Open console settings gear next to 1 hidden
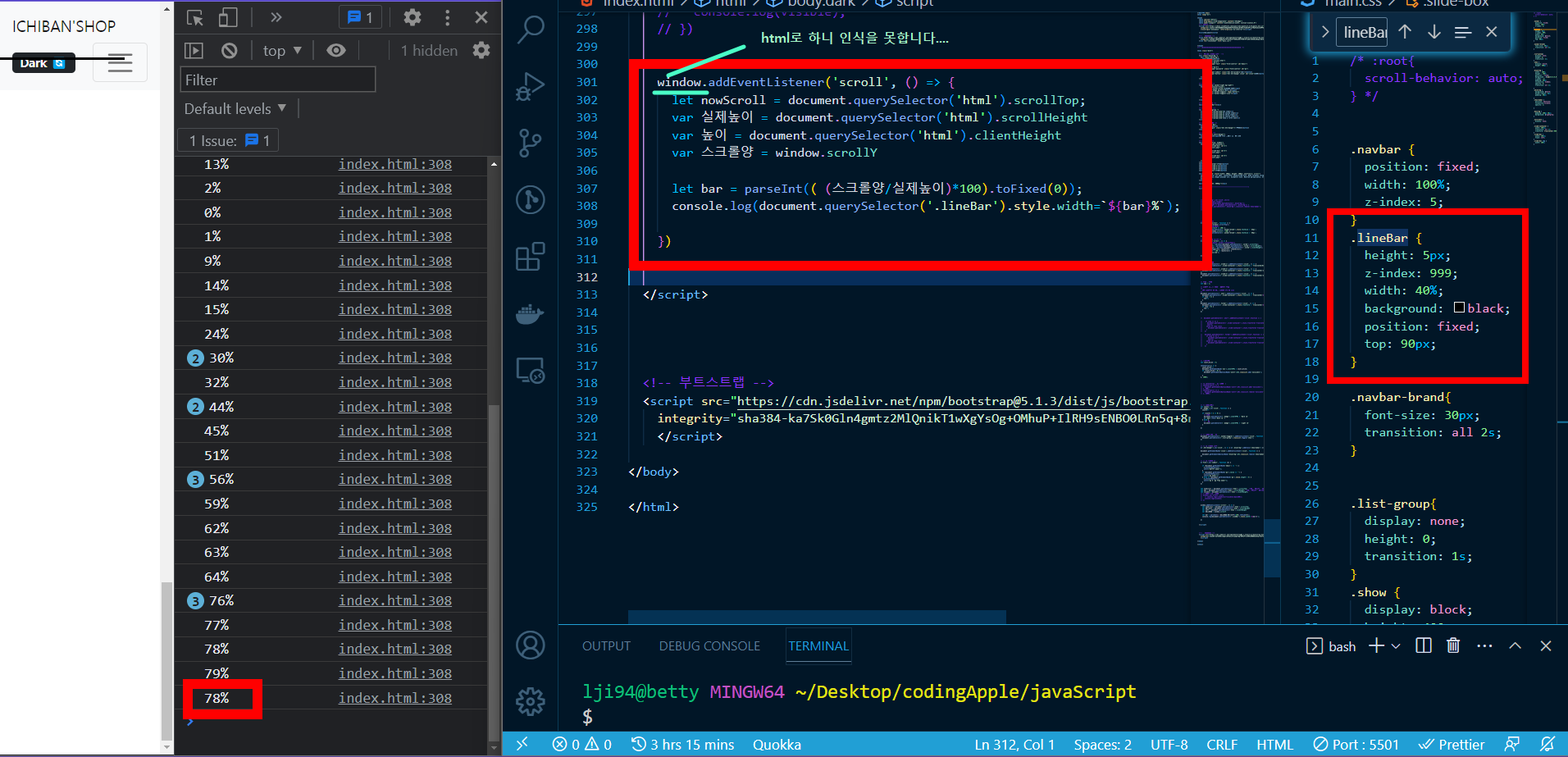The image size is (1568, 757). click(x=481, y=50)
